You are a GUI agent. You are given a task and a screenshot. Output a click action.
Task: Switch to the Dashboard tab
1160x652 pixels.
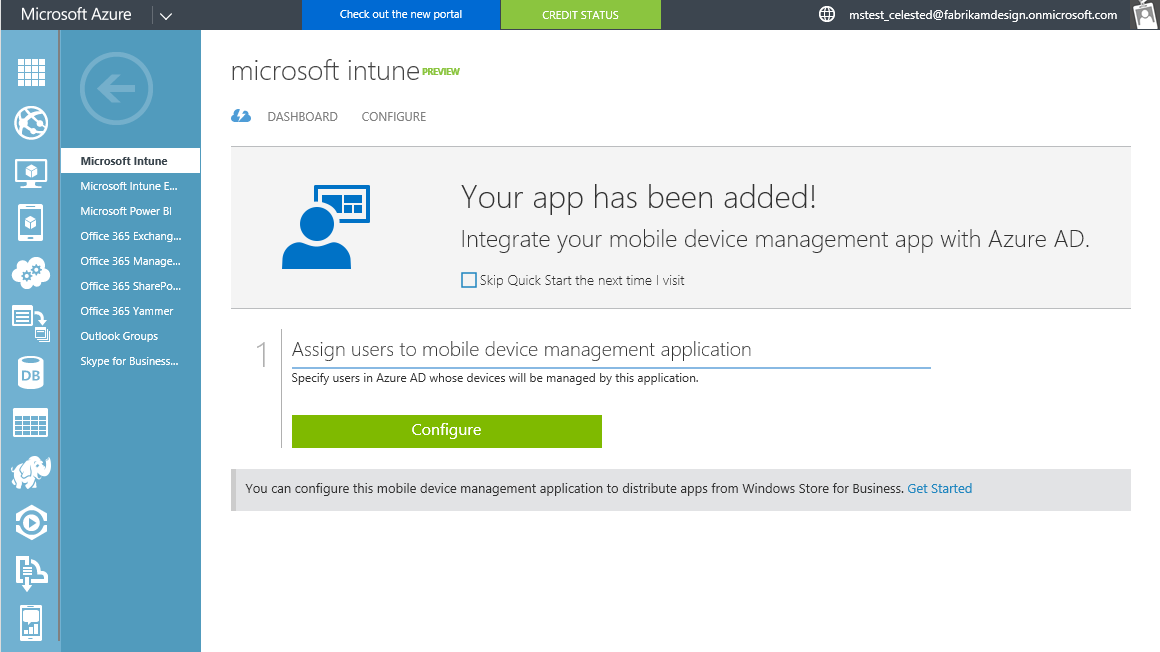(303, 117)
